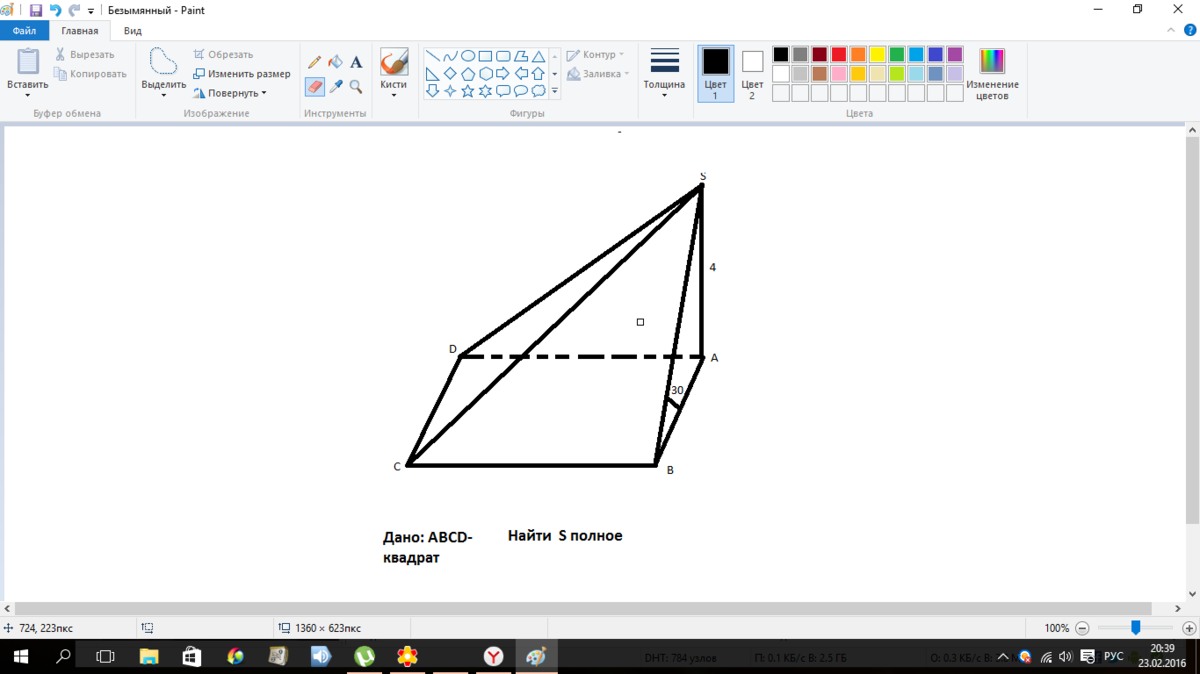Select the Eraser tool
This screenshot has width=1200, height=674.
tap(314, 87)
